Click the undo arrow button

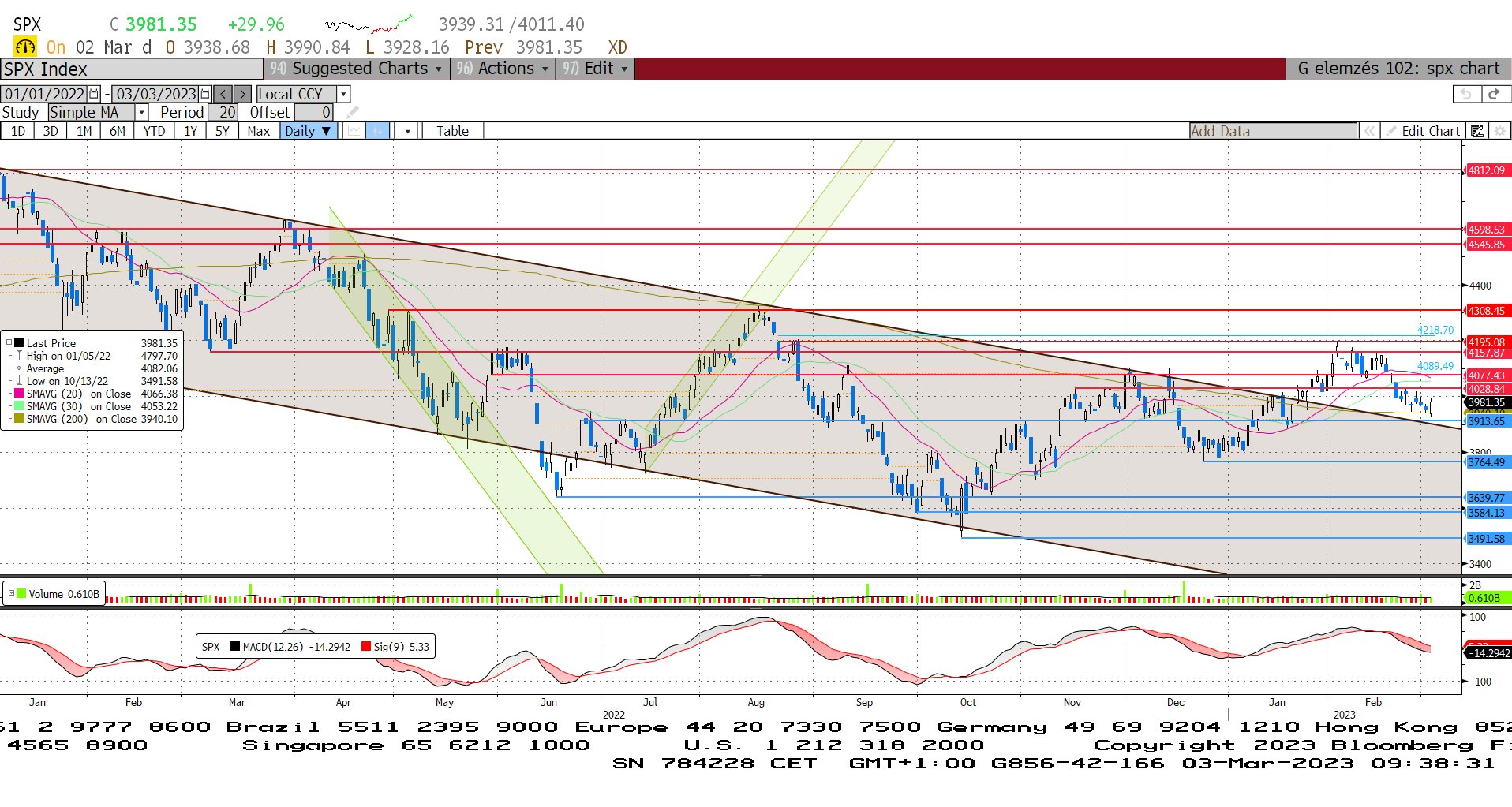click(1465, 94)
